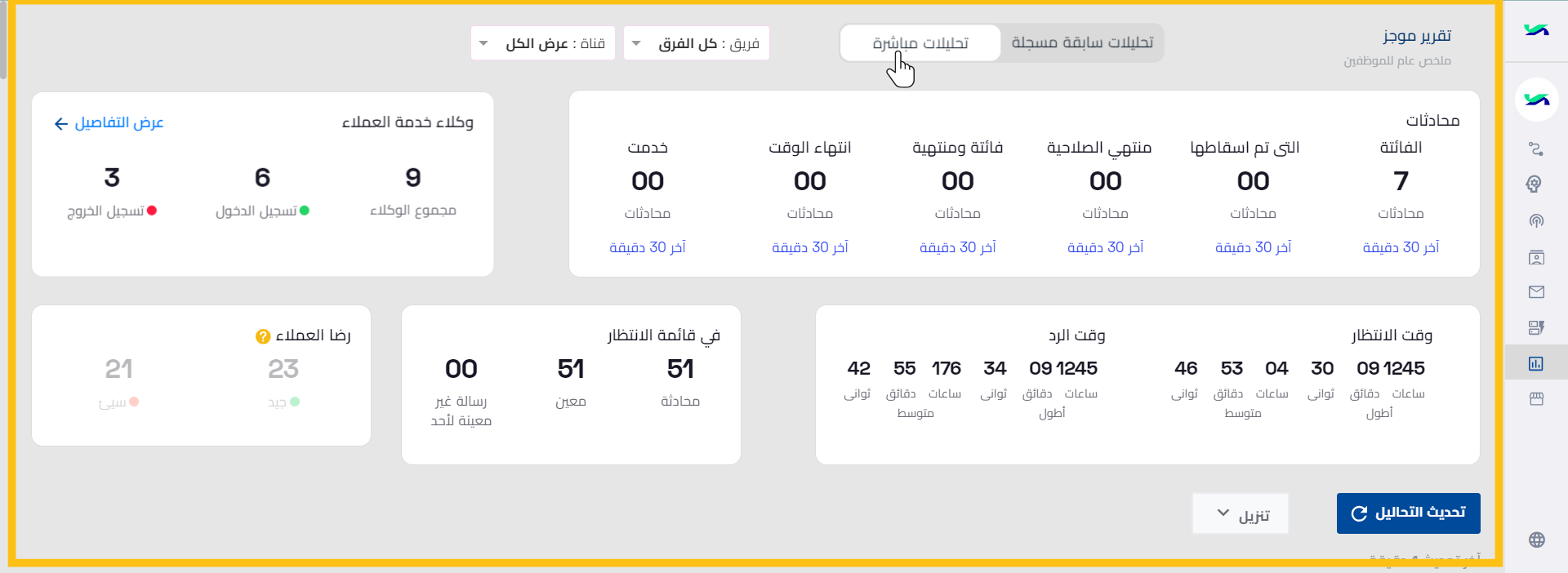Open the server-with-lightning icon in sidebar

click(x=1536, y=327)
